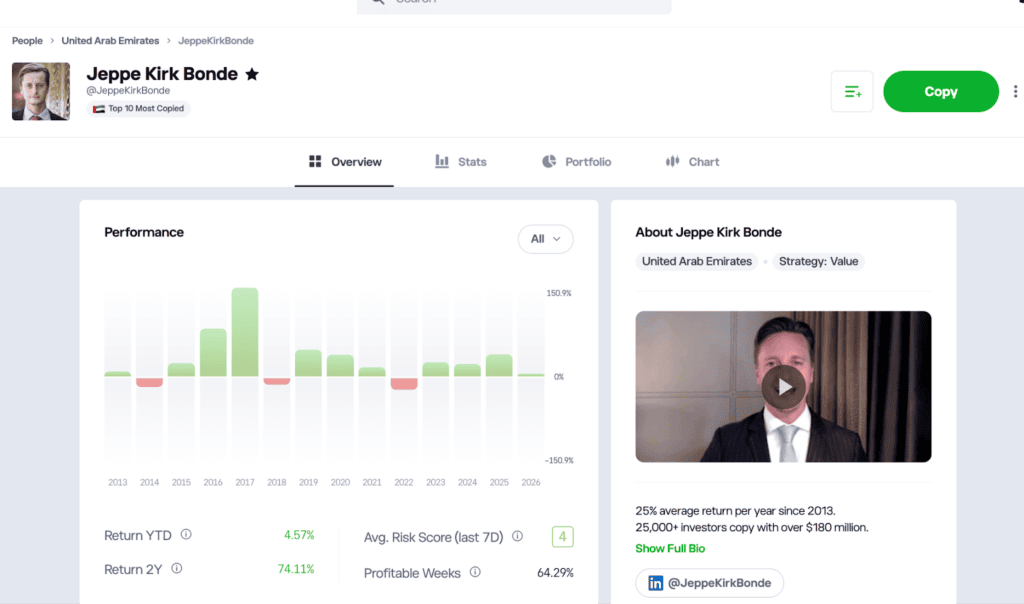Play the About Jeppe Kirk Bonde video

[x=783, y=386]
